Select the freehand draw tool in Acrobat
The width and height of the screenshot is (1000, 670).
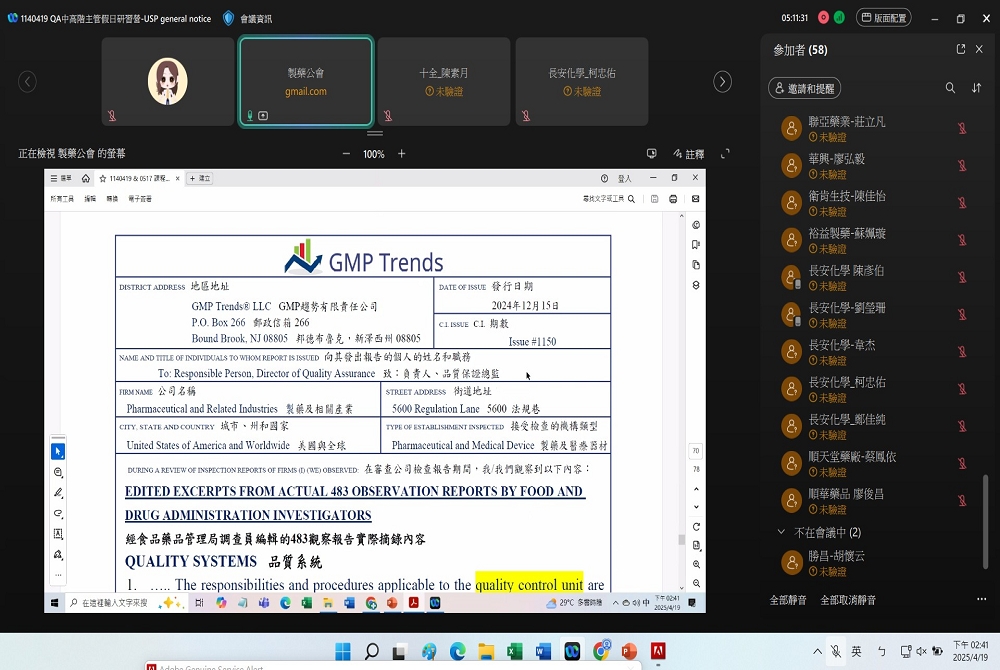click(58, 513)
